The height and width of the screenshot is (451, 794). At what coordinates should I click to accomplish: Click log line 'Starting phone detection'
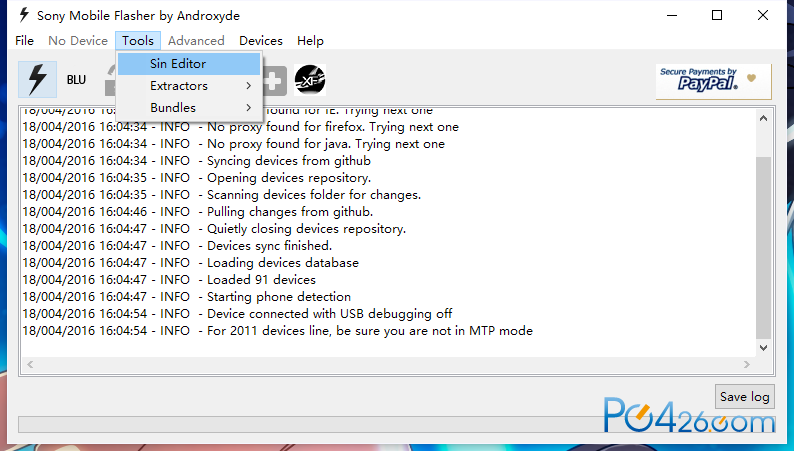(x=186, y=297)
